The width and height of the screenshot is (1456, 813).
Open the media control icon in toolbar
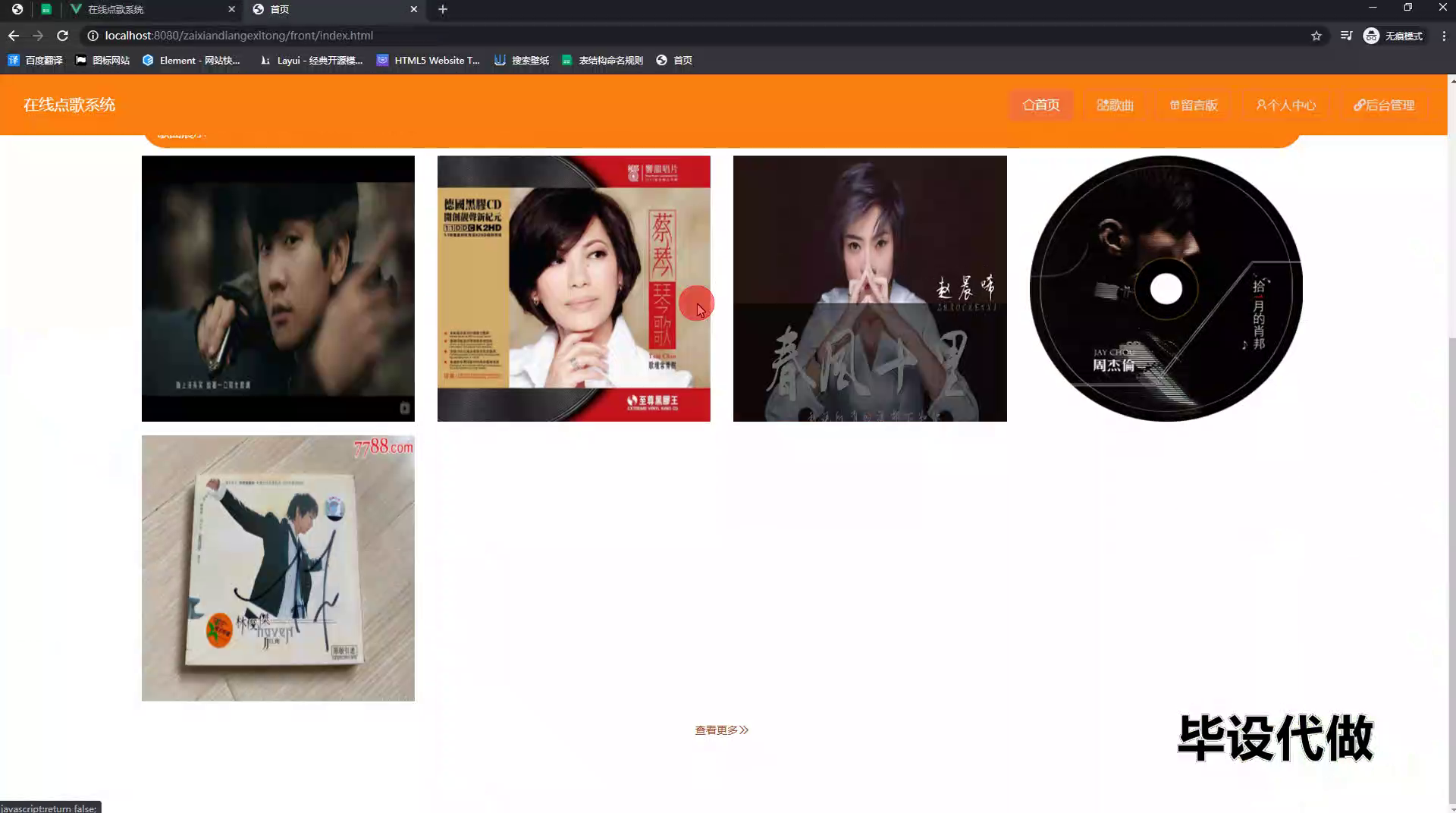[x=1346, y=36]
